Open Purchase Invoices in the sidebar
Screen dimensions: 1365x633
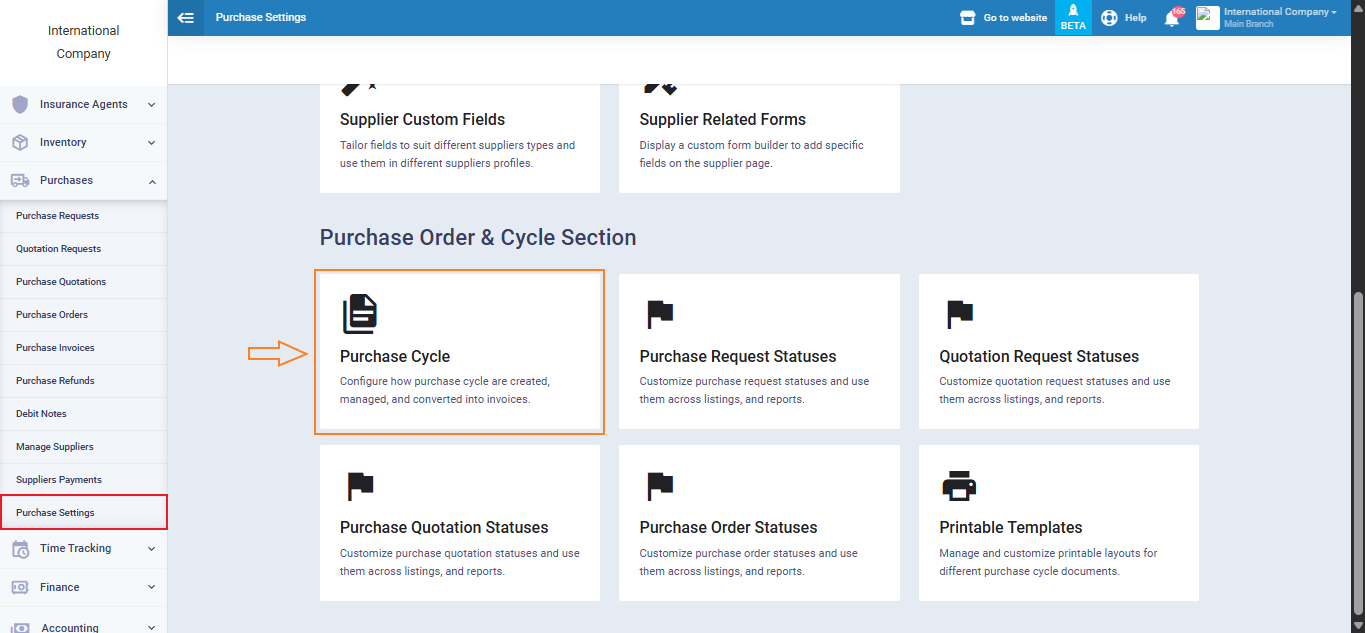click(x=55, y=348)
